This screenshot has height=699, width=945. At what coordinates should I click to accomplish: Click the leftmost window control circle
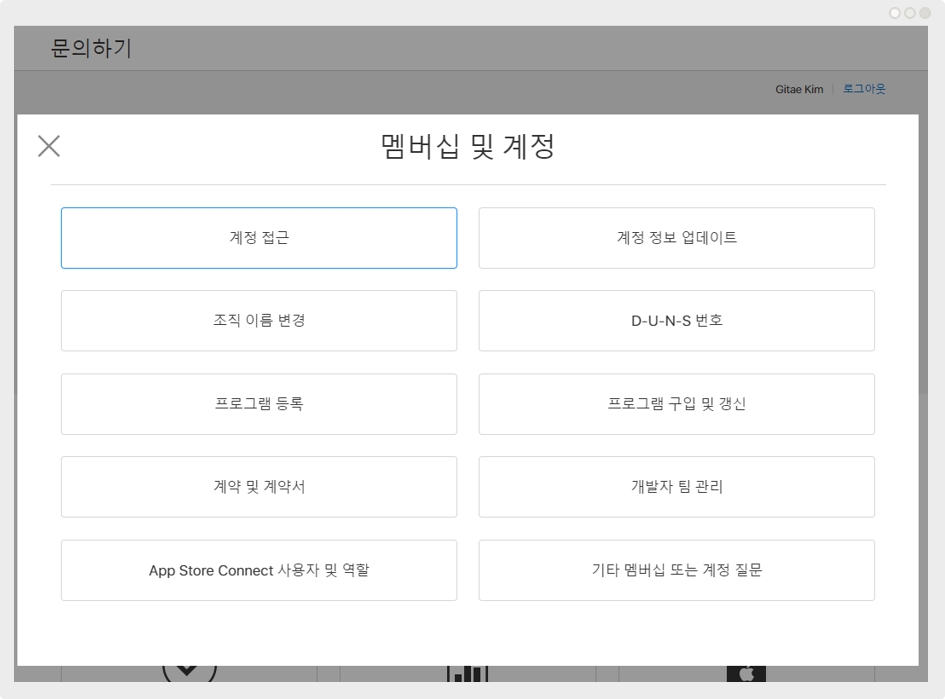coord(895,13)
